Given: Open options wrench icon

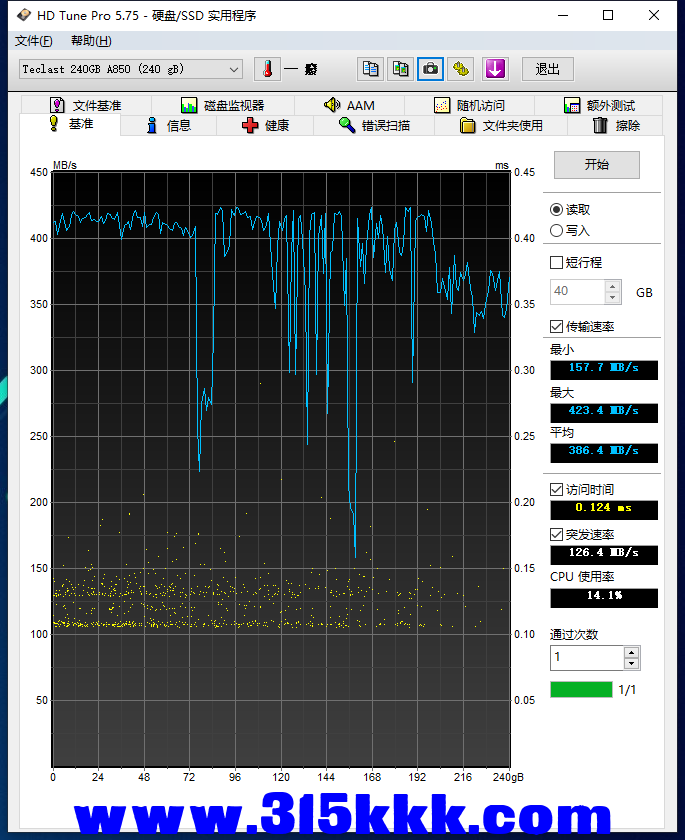Looking at the screenshot, I should tap(461, 69).
